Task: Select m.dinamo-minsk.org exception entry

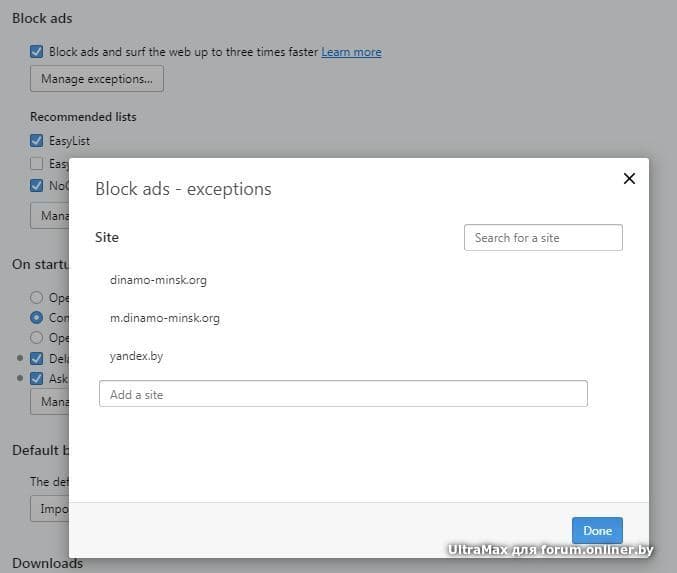Action: tap(164, 318)
